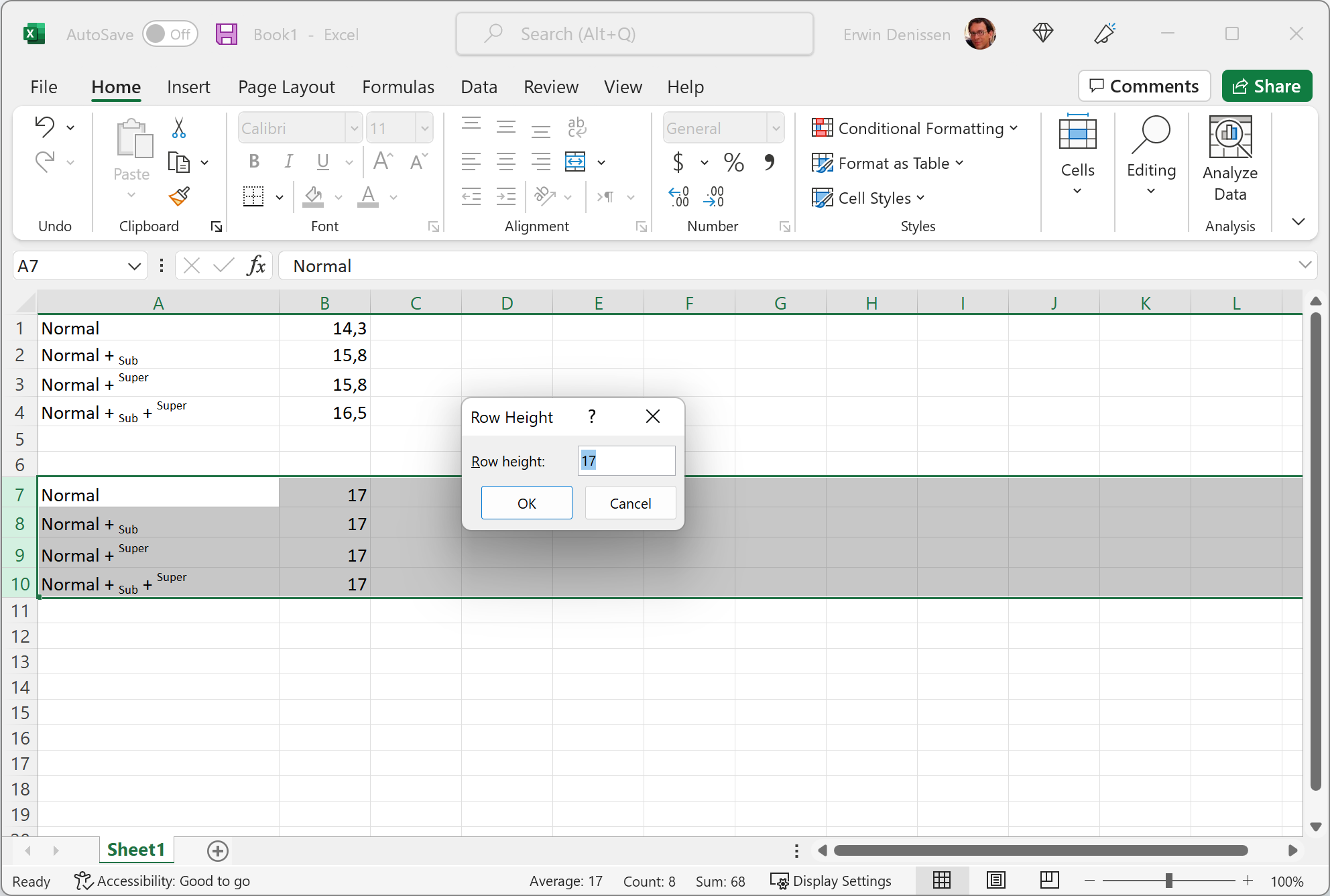Collapse the ribbon chevron
The height and width of the screenshot is (896, 1330).
[1298, 222]
